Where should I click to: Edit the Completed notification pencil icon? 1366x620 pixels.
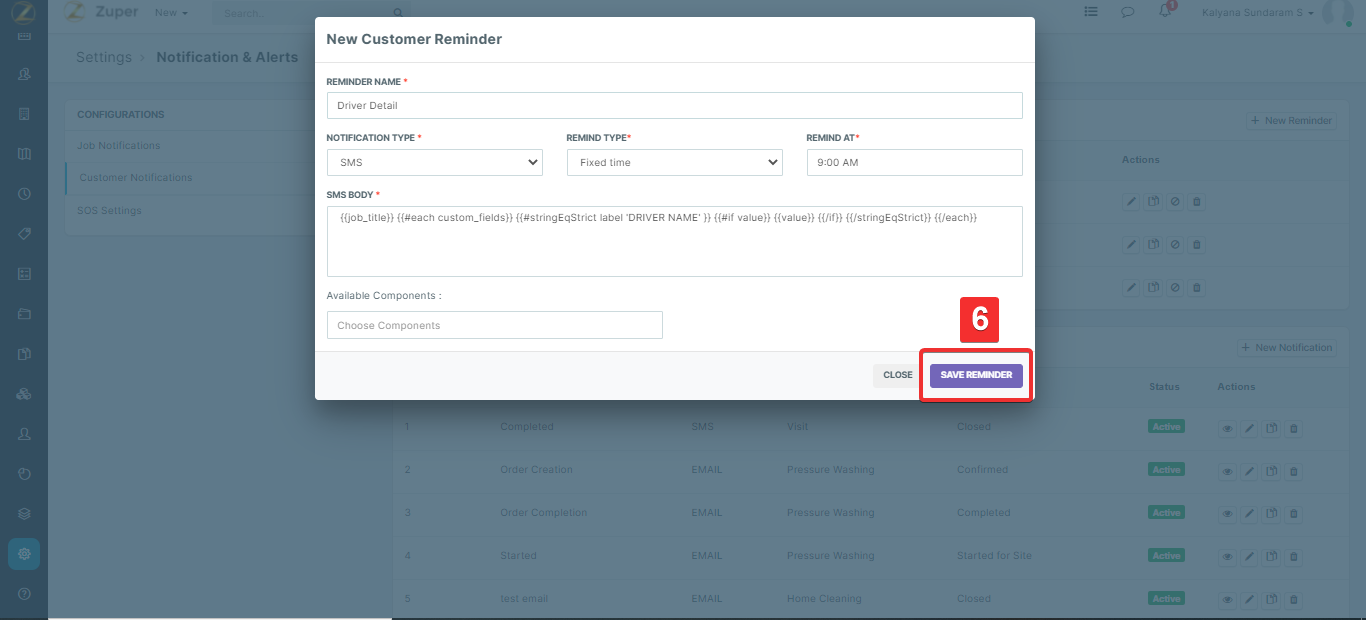click(1249, 429)
